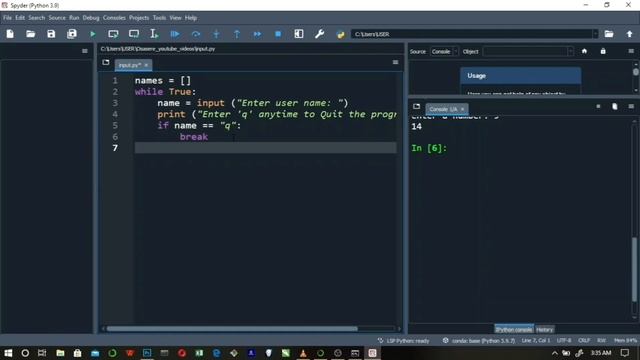Open a file via the folder icon
The height and width of the screenshot is (360, 640).
coord(31,34)
